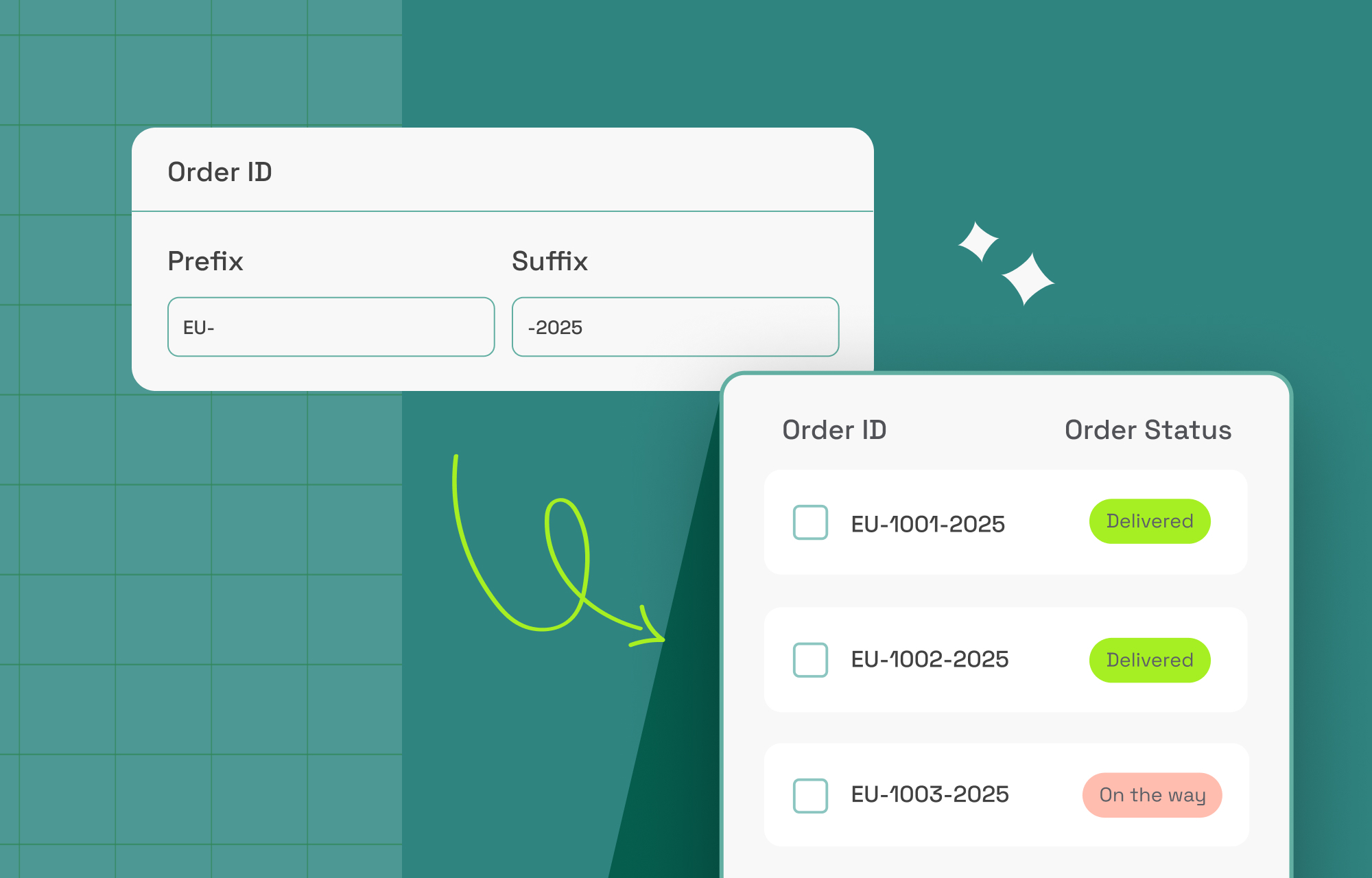Click the arrowhead tip of green arrow

pos(661,639)
